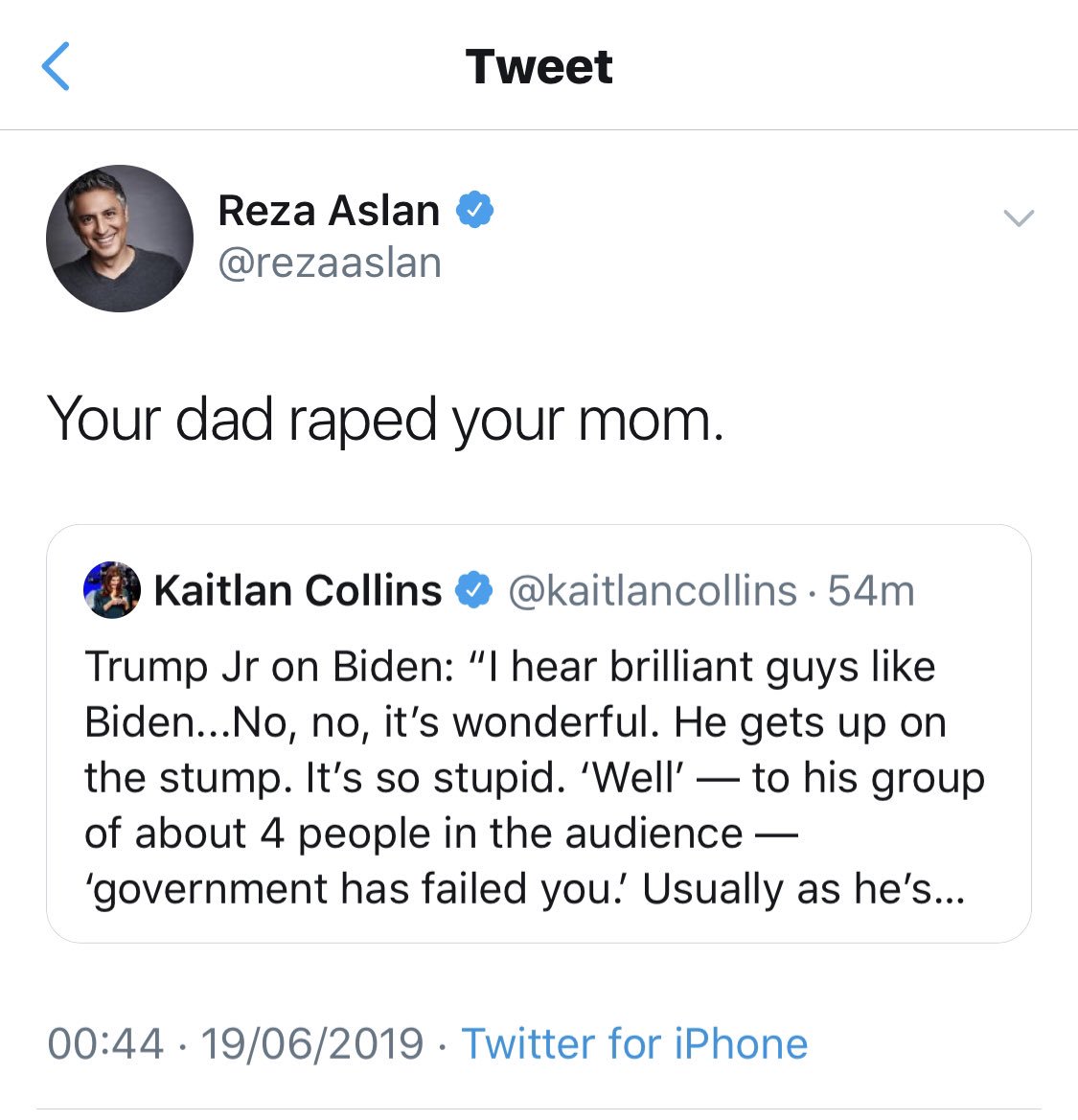The width and height of the screenshot is (1078, 1120).
Task: Click the Twitter for iPhone link
Action: 634,1043
